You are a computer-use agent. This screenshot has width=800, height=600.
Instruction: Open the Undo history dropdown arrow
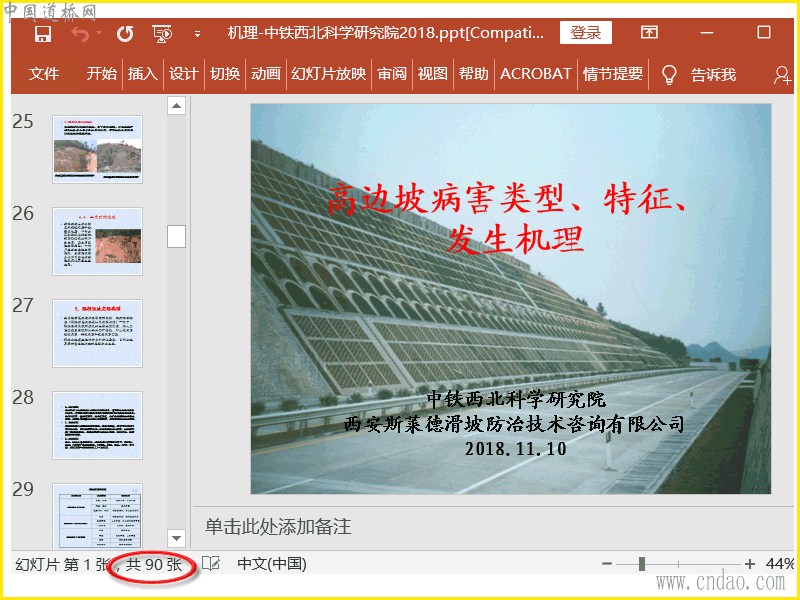(99, 33)
